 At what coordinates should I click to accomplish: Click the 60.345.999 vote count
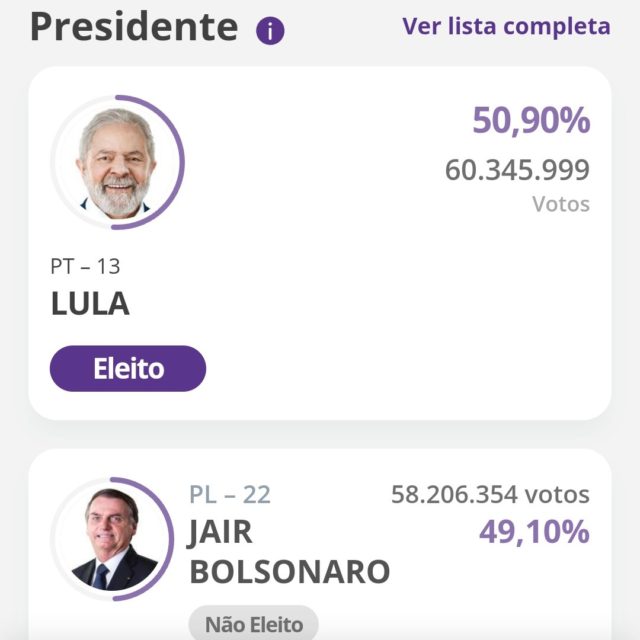pos(517,170)
